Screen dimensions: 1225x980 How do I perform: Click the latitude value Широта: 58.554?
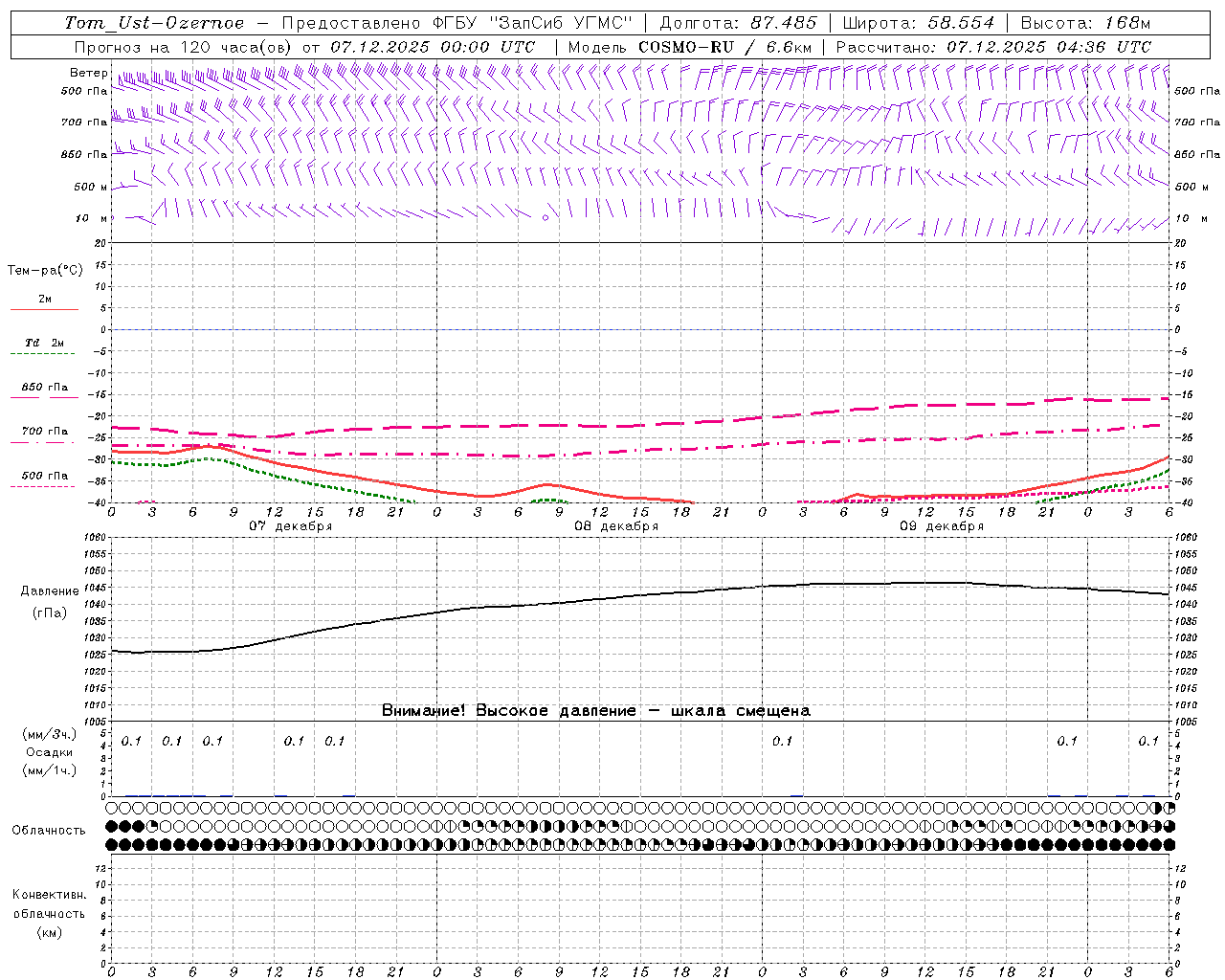point(918,23)
